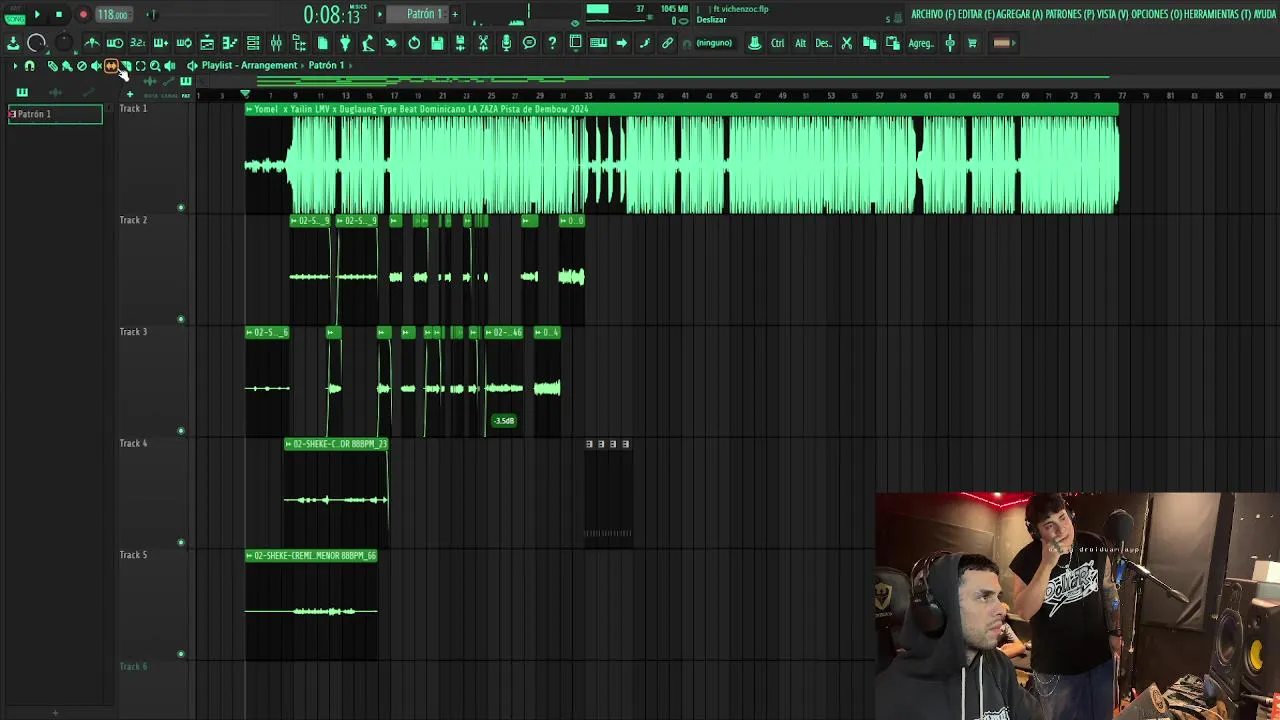Open the Mixer window
1280x720 pixels.
tap(276, 43)
